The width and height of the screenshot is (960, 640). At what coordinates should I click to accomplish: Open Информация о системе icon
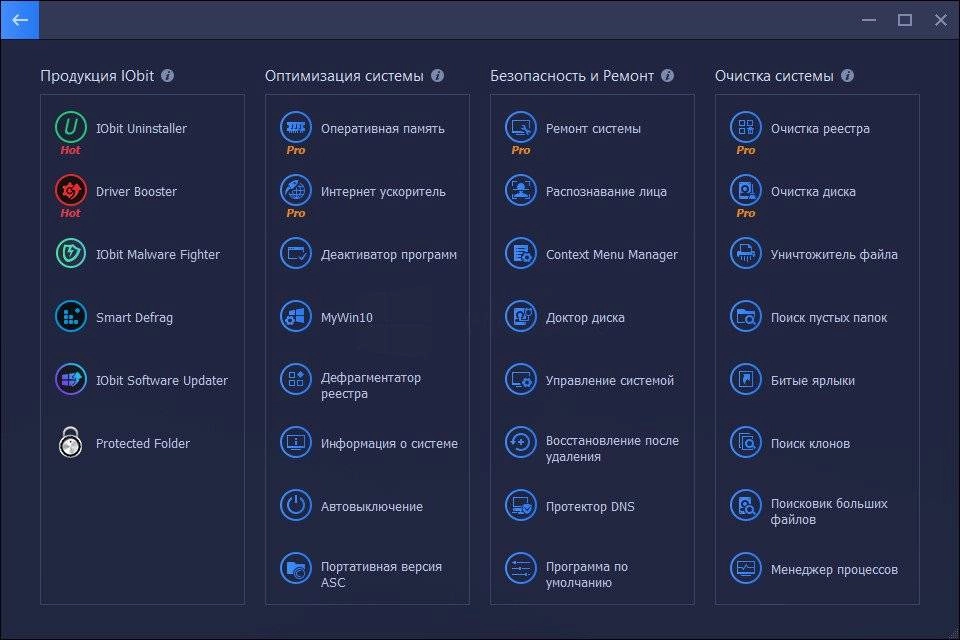point(296,443)
